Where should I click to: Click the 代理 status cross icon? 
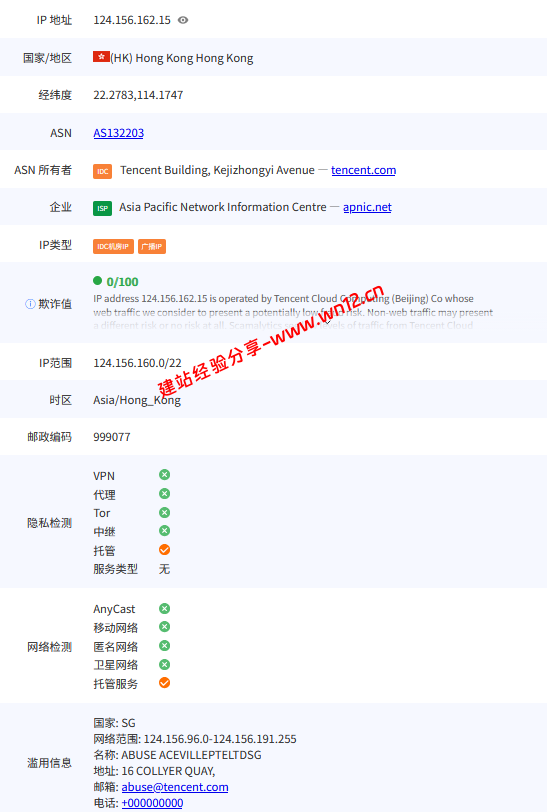click(165, 494)
